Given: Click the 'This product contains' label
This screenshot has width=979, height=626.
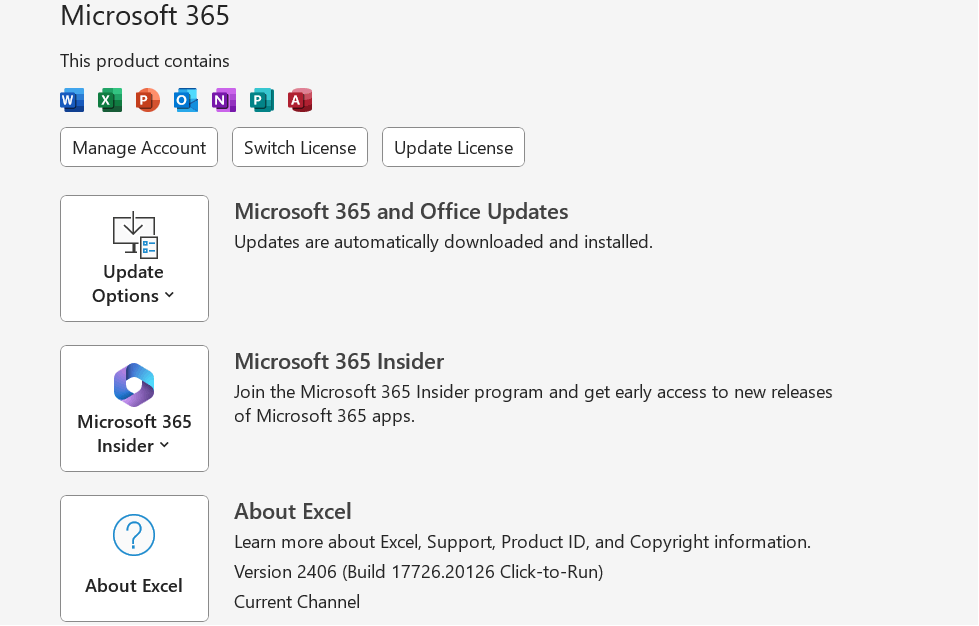Looking at the screenshot, I should coord(145,61).
